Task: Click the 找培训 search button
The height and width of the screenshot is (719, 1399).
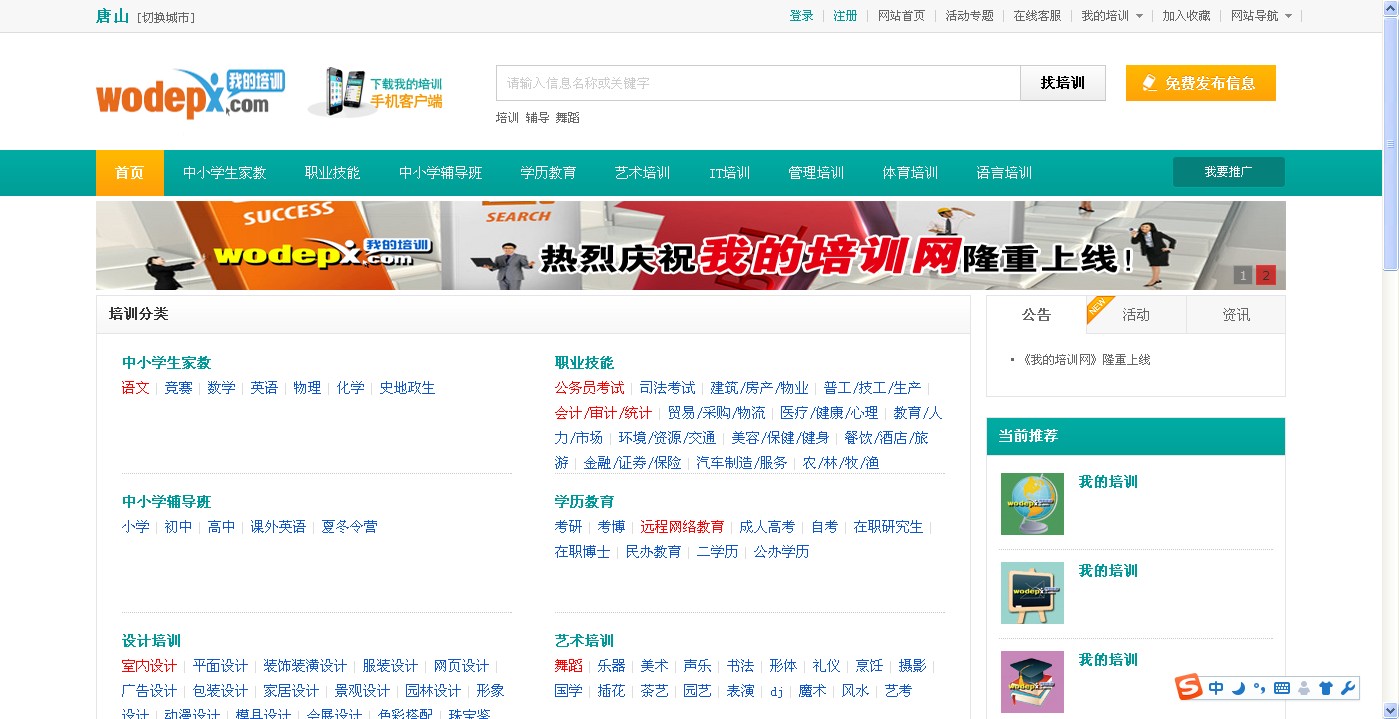Action: pyautogui.click(x=1062, y=83)
